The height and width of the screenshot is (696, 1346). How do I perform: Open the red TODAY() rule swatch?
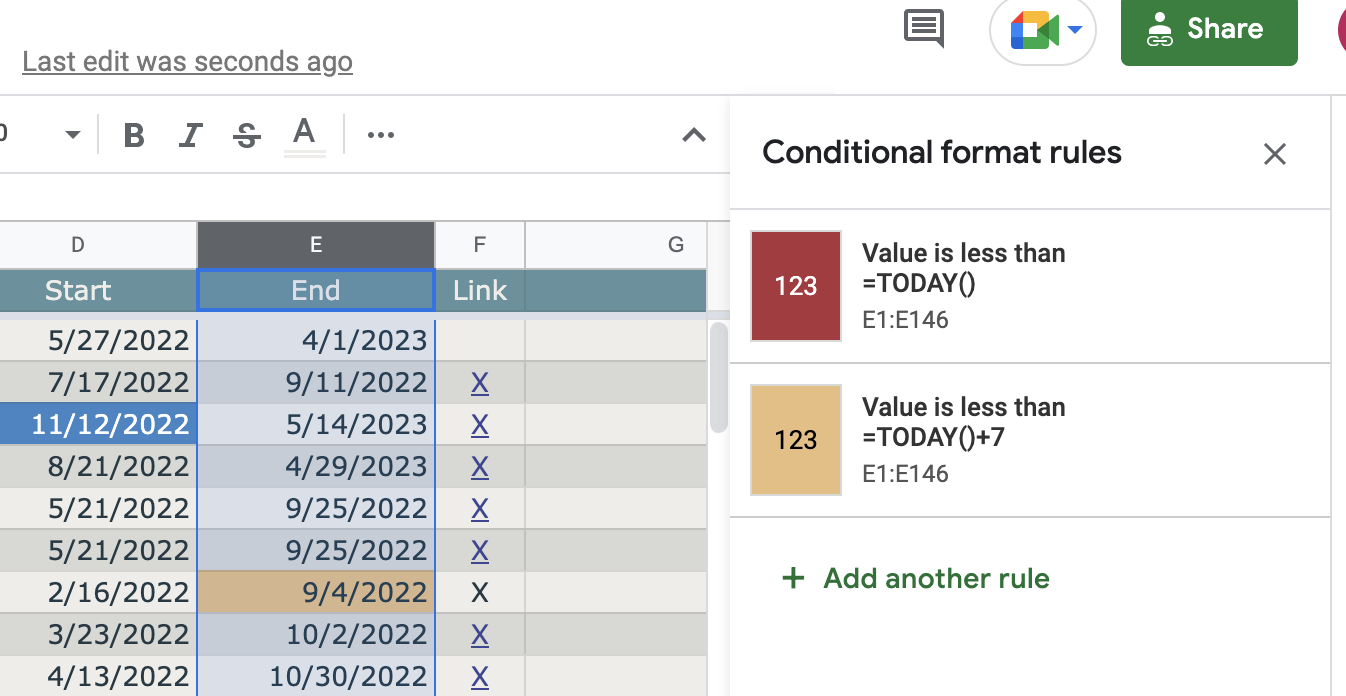point(796,286)
